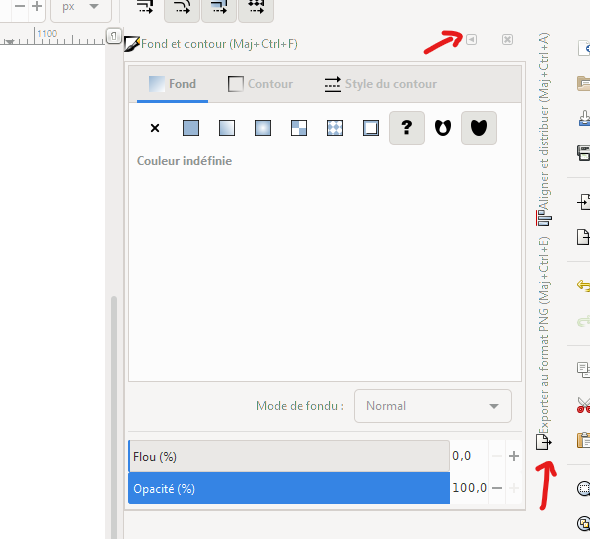Open the px unit dropdown
This screenshot has width=590, height=539.
[81, 7]
